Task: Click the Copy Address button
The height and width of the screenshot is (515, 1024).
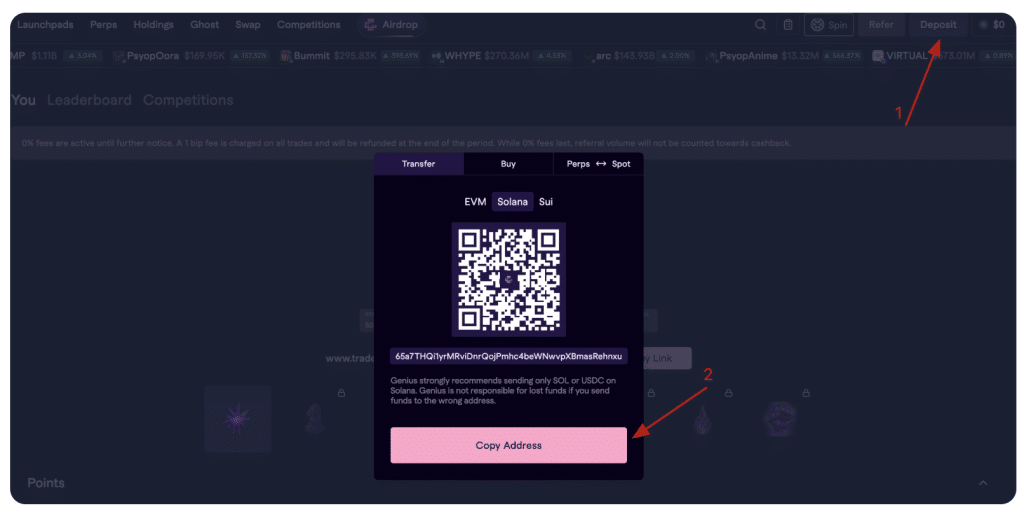Action: point(509,445)
